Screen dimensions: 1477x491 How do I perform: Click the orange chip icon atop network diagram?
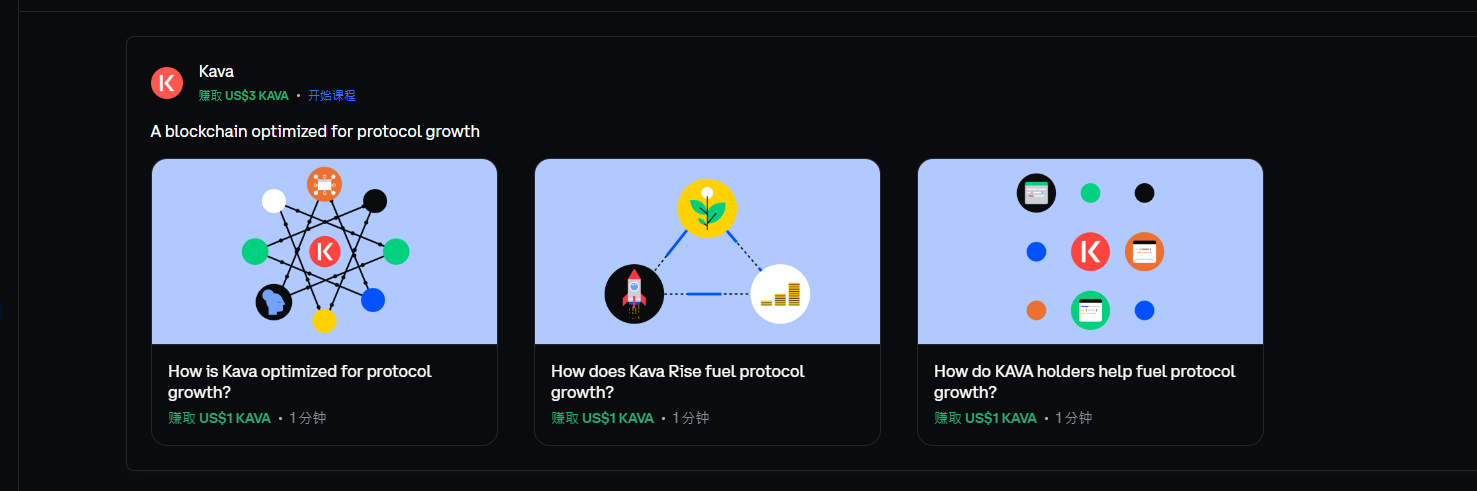pos(324,184)
